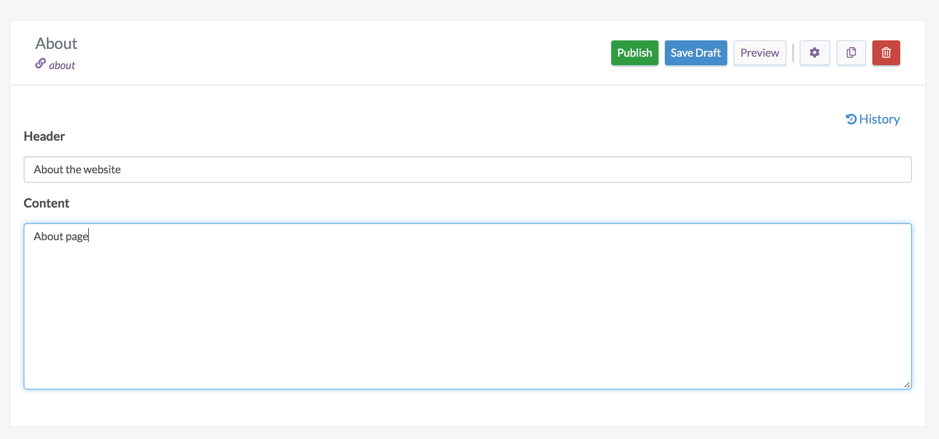Viewport: 939px width, 439px height.
Task: Click the 'Content' field label
Action: [47, 203]
